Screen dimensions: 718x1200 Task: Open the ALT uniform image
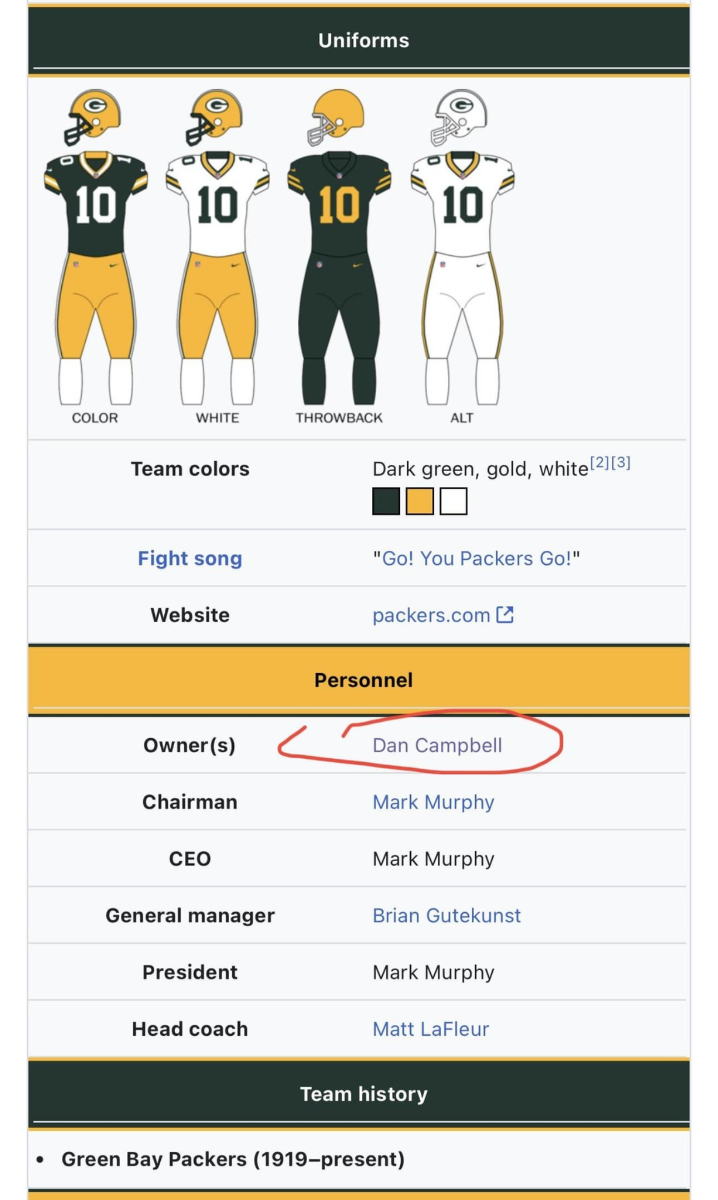point(462,247)
